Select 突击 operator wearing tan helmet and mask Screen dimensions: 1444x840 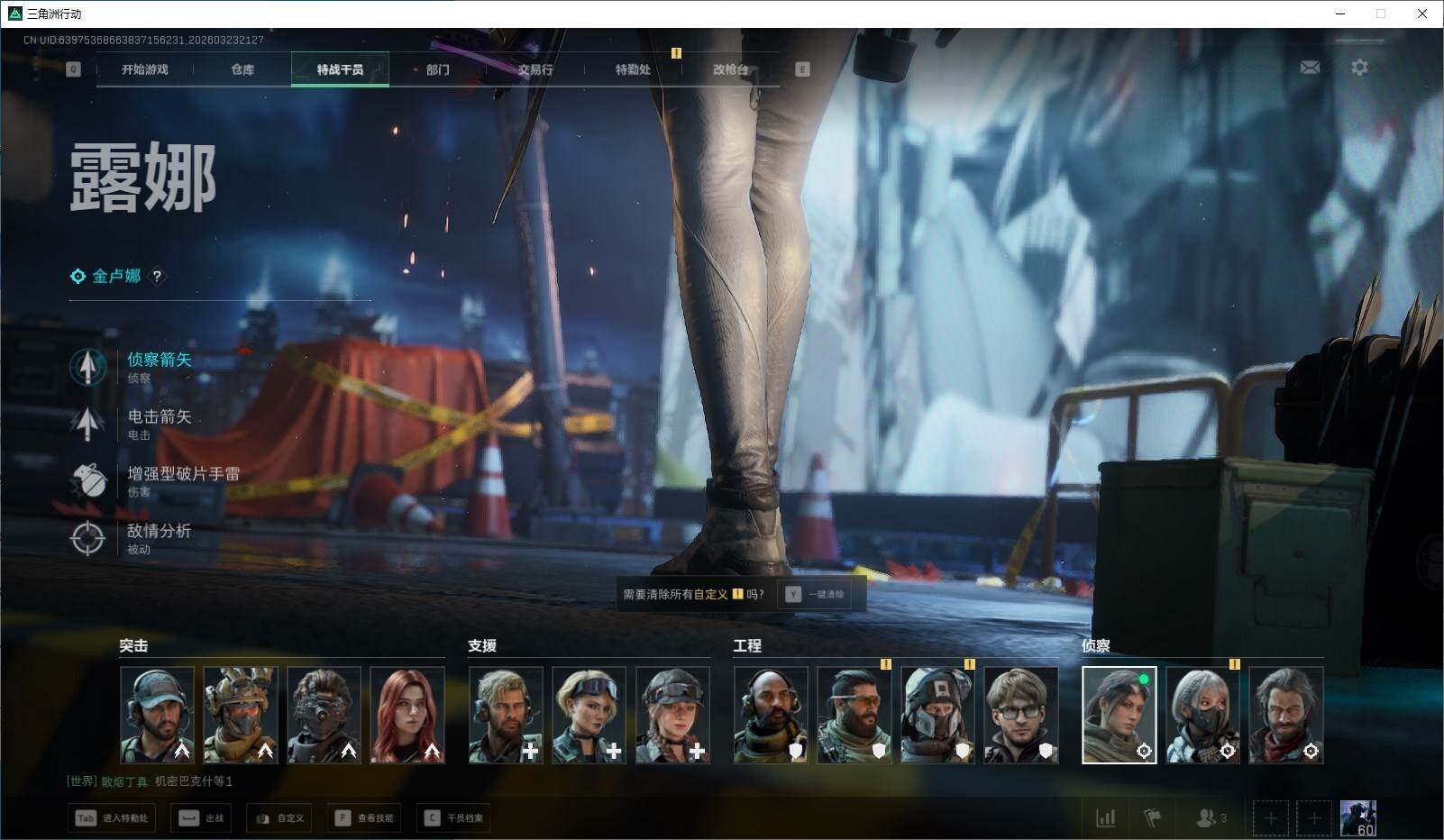(241, 715)
